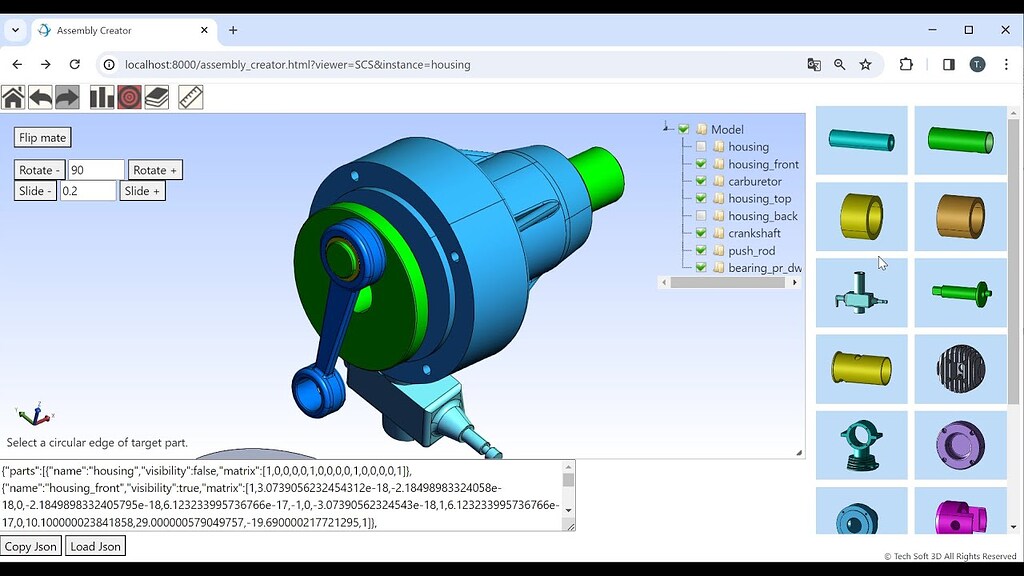The image size is (1024, 576).
Task: Click the browser profile account icon
Action: 975,64
